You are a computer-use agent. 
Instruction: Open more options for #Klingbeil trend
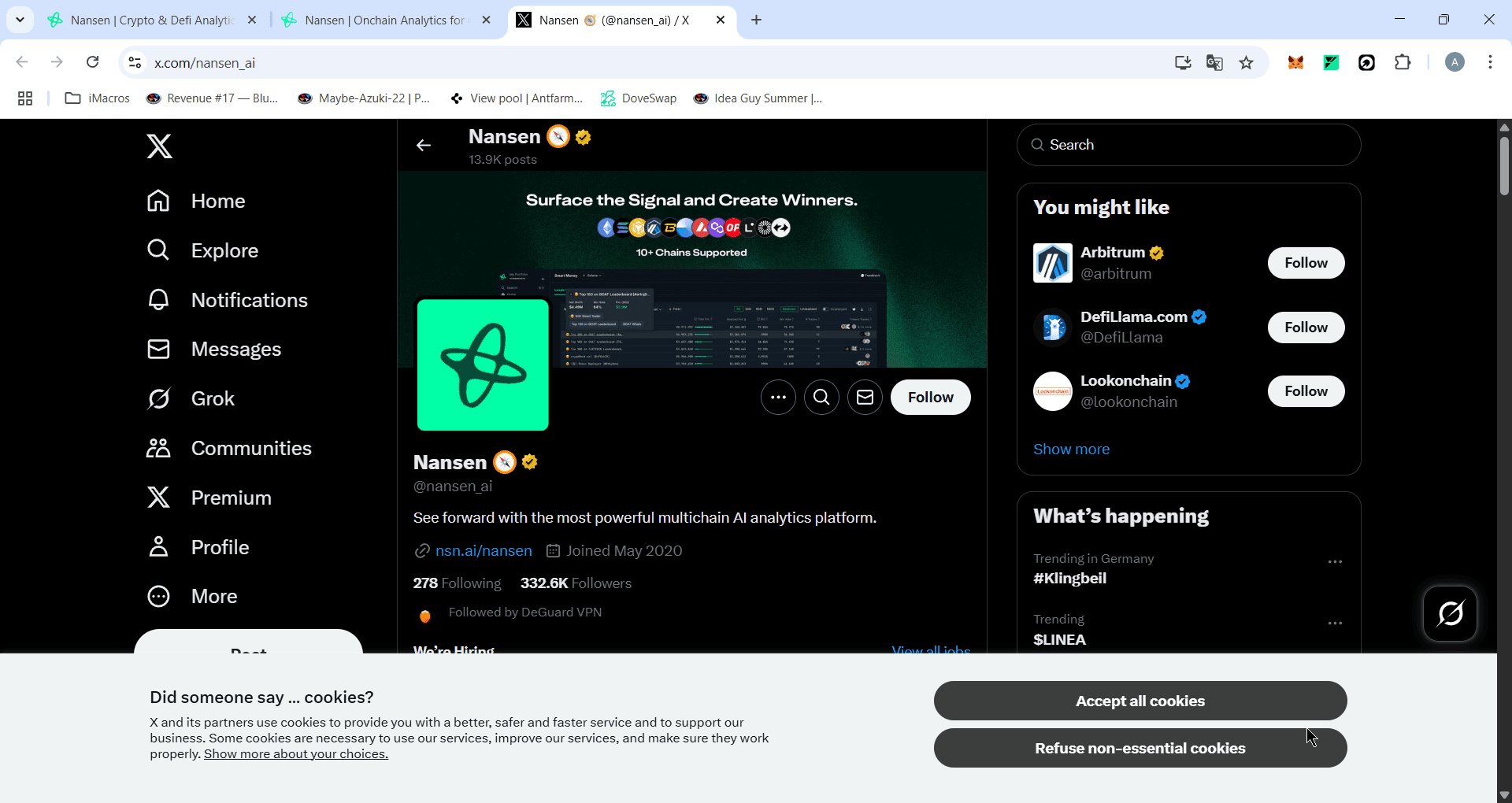1335,562
